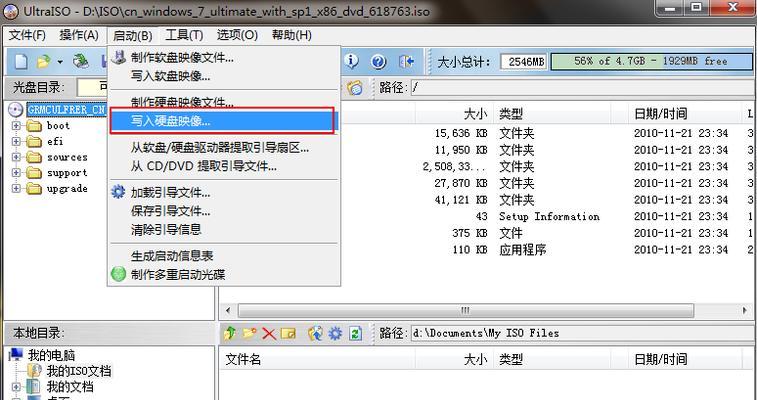Click the local add files icon
Image resolution: width=757 pixels, height=400 pixels.
315,333
